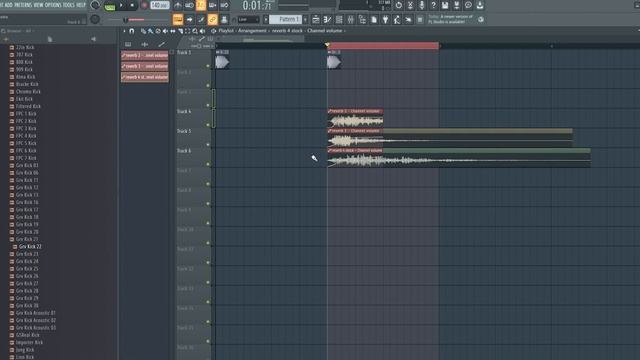Click the file/project info page icon
Screen dimensions: 640x360
click(374, 19)
